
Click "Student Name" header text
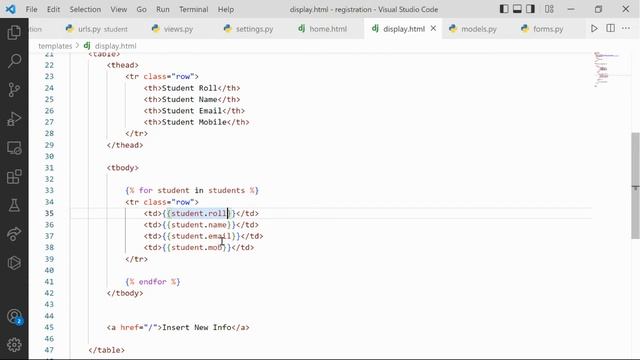(189, 100)
